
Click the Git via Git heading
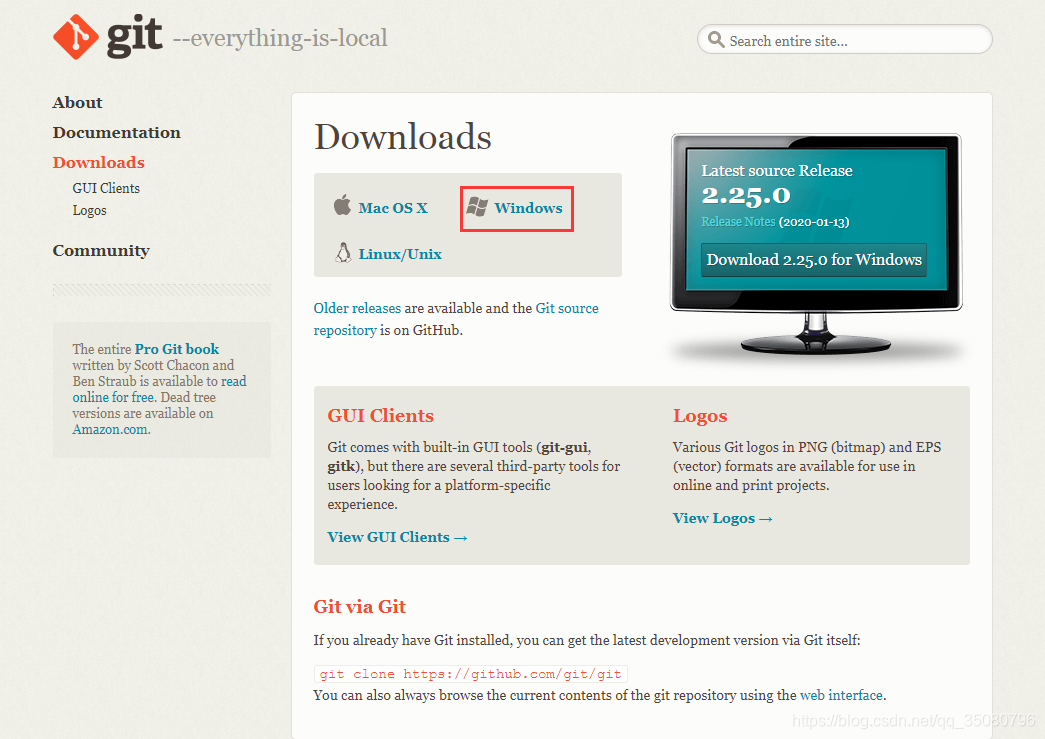point(359,606)
